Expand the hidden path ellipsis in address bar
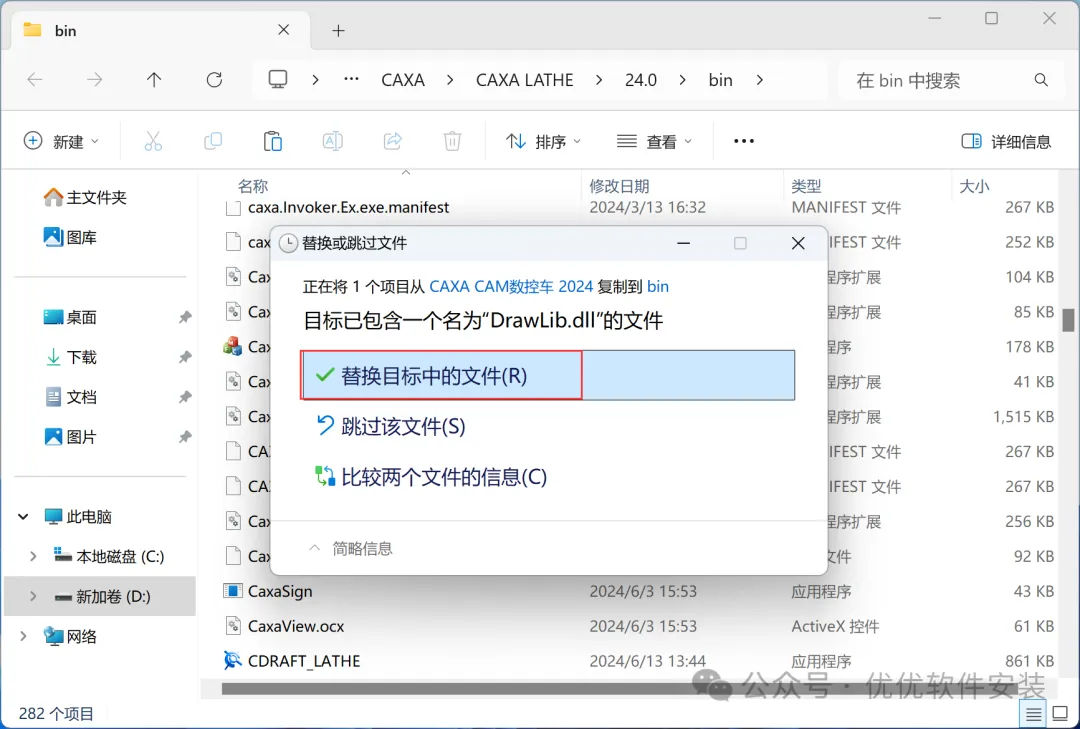The width and height of the screenshot is (1080, 729). (x=351, y=80)
